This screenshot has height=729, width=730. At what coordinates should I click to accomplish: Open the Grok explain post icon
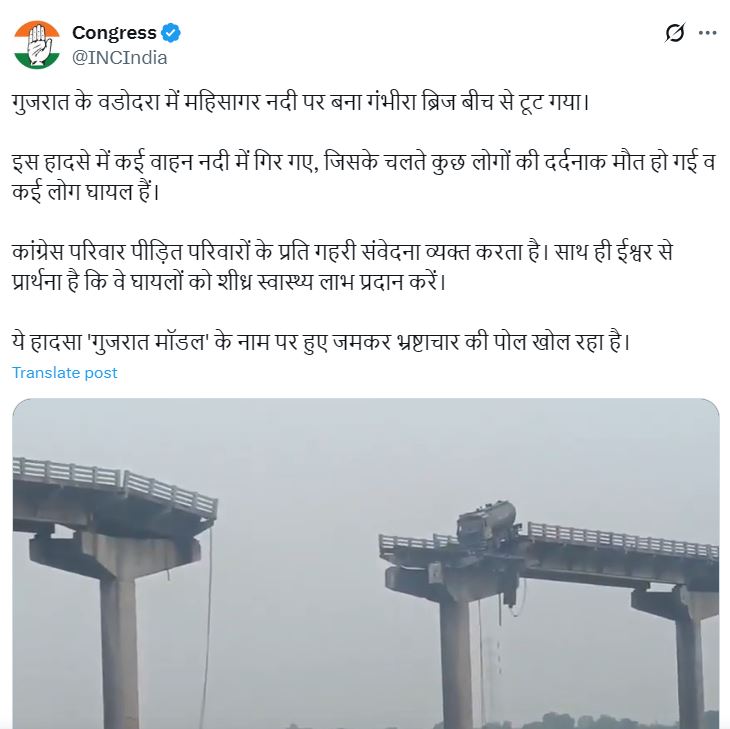click(675, 33)
